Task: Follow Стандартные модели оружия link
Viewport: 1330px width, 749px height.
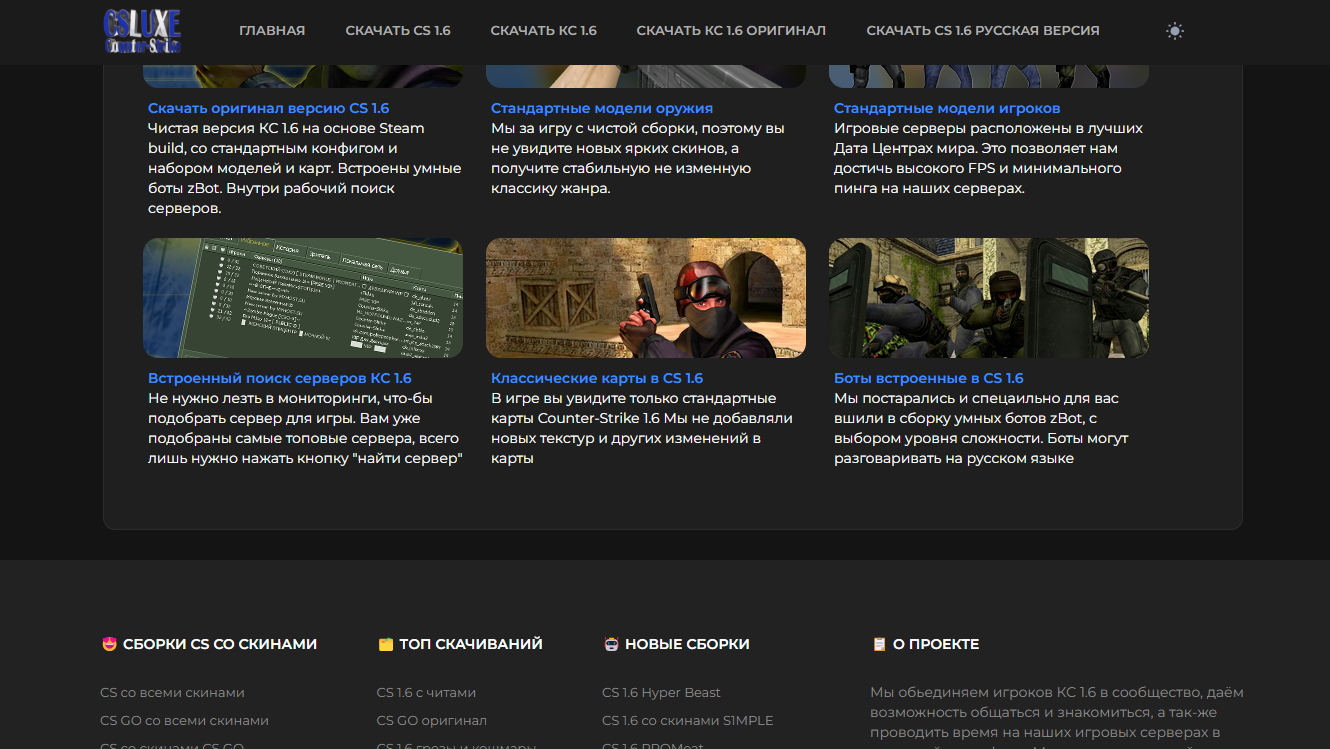Action: pyautogui.click(x=601, y=108)
